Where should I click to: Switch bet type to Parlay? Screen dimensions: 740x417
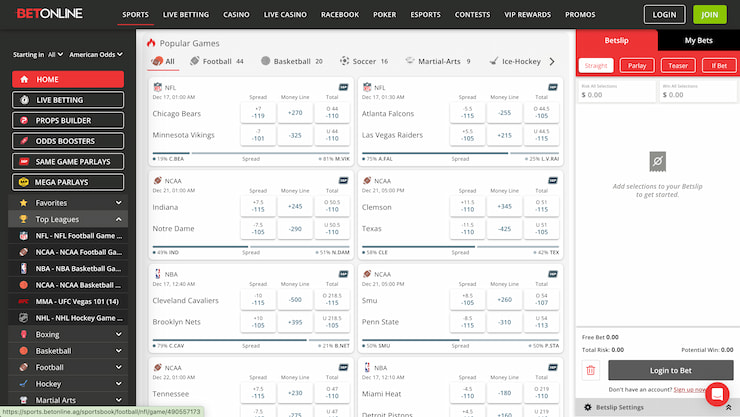(637, 65)
